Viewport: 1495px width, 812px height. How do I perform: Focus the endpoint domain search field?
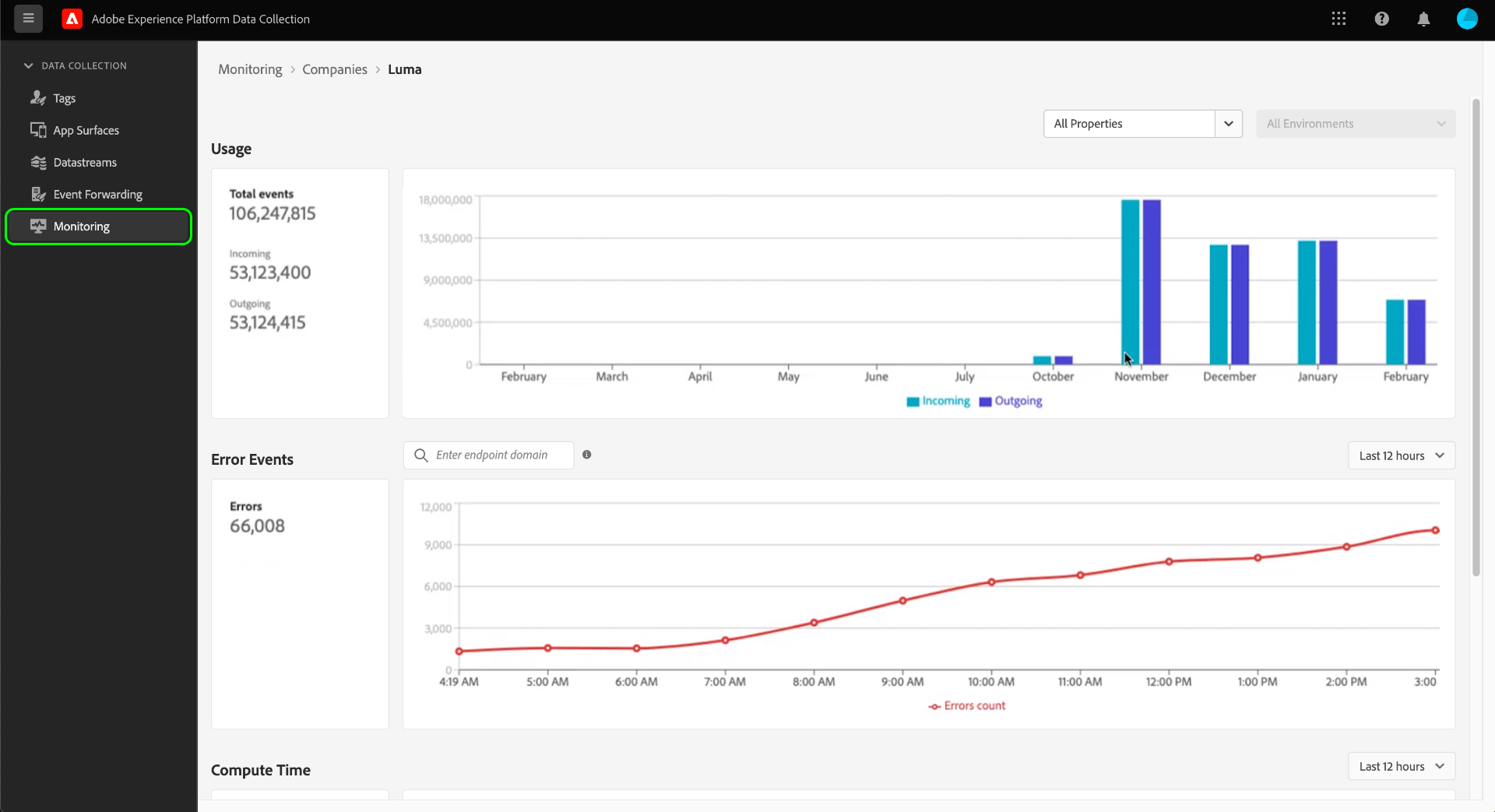point(489,455)
